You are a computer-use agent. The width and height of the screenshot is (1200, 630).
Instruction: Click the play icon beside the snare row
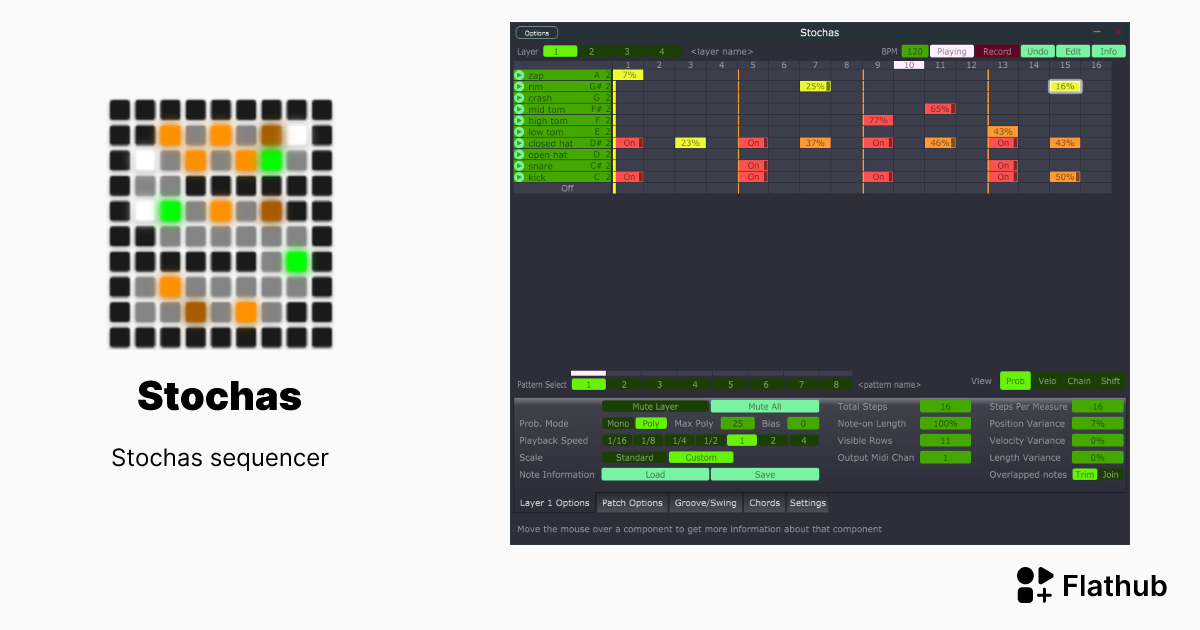click(x=519, y=166)
